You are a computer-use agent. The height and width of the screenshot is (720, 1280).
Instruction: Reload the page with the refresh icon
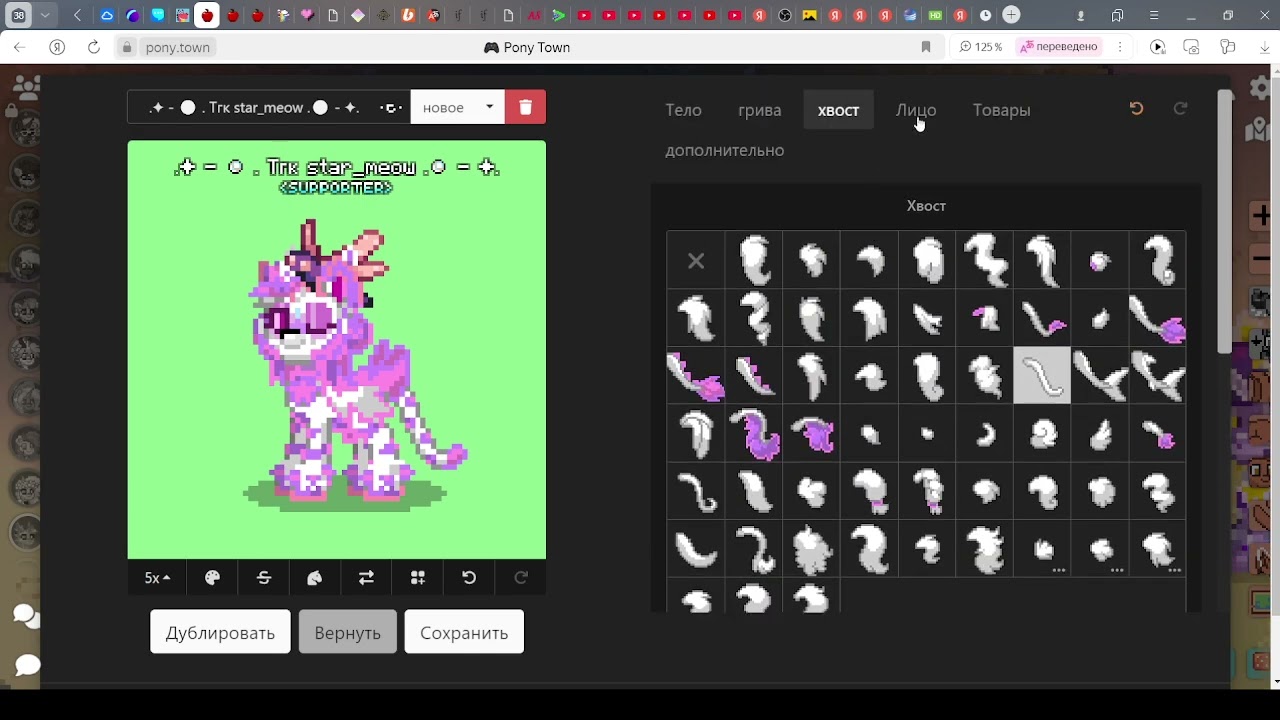click(x=93, y=47)
